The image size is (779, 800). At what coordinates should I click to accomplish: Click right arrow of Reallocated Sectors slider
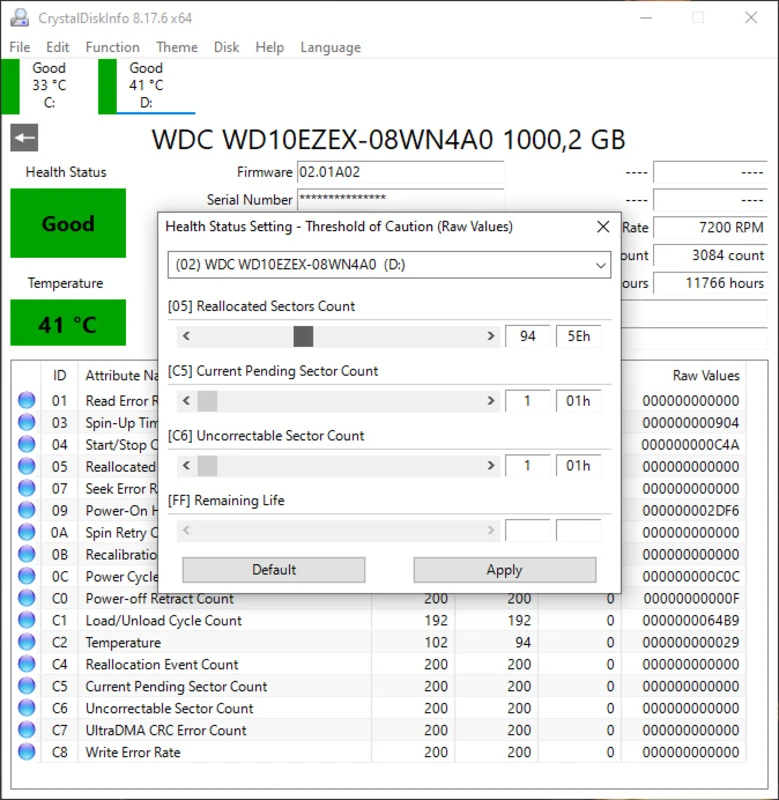click(x=490, y=336)
